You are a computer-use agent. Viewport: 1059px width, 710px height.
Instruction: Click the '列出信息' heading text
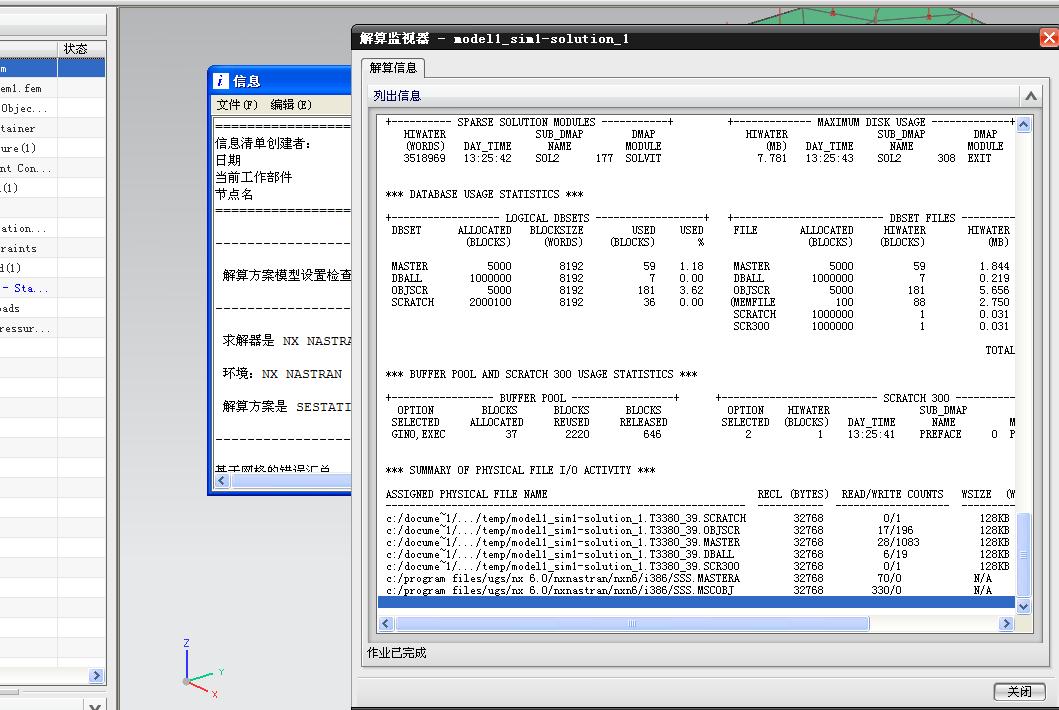tap(397, 96)
